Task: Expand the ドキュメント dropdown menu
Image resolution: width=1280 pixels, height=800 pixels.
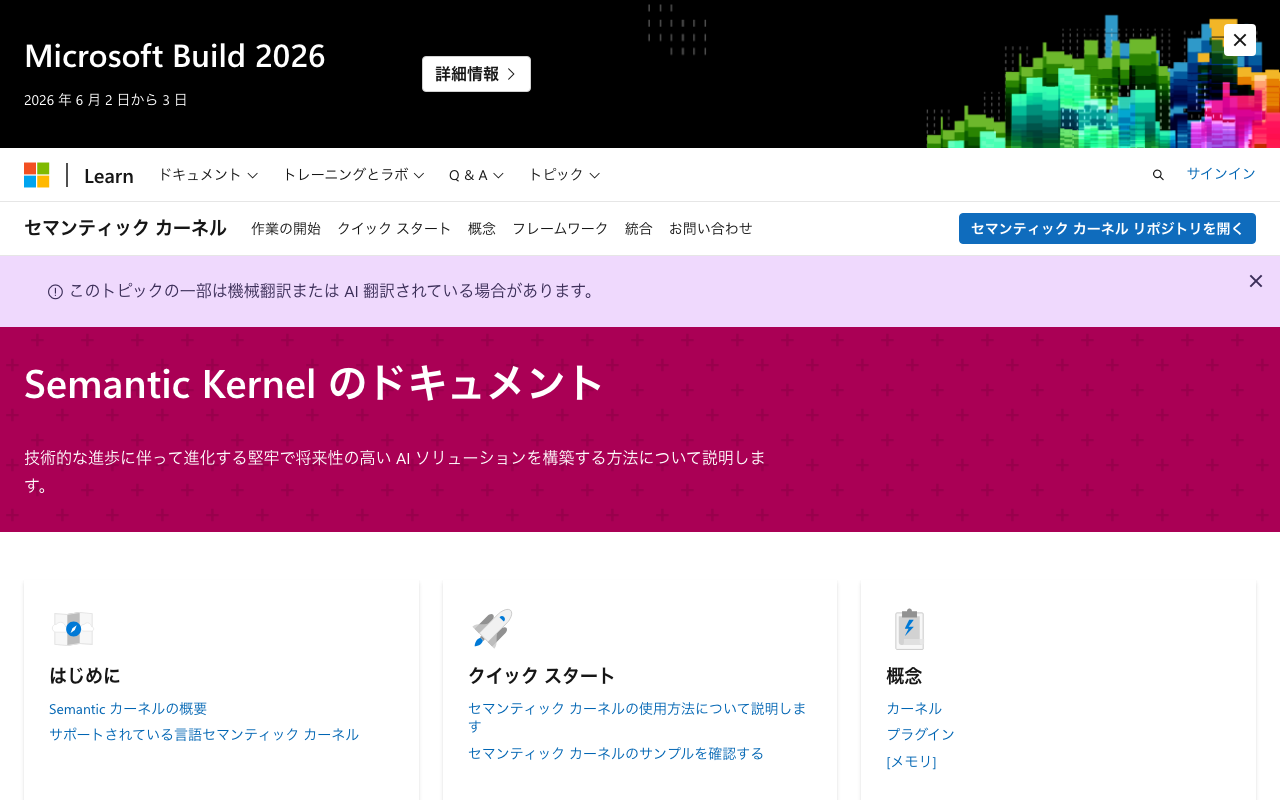Action: click(208, 175)
